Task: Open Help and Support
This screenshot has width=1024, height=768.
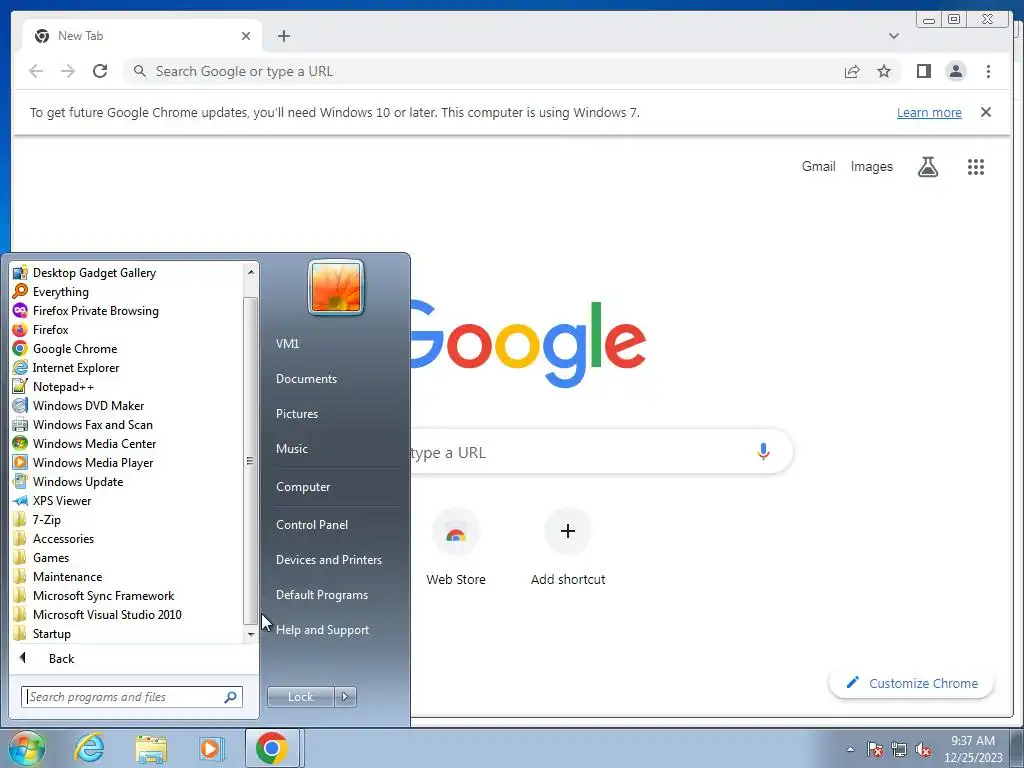Action: [323, 630]
